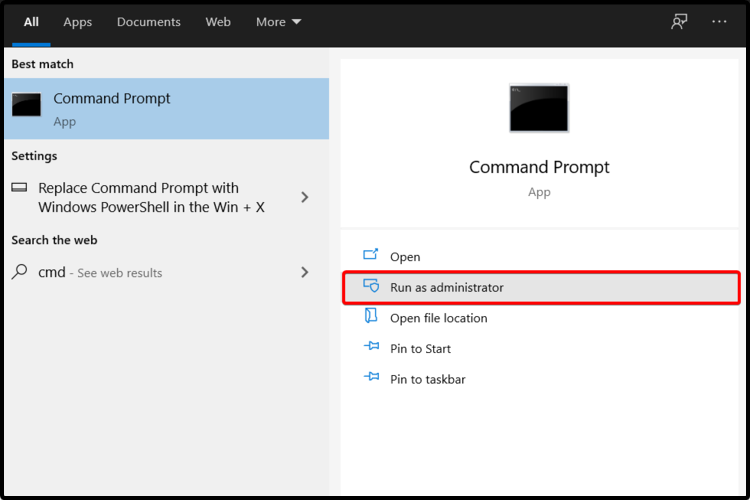Expand the Replace Command Prompt setting chevron
Viewport: 750px width, 500px height.
[305, 197]
